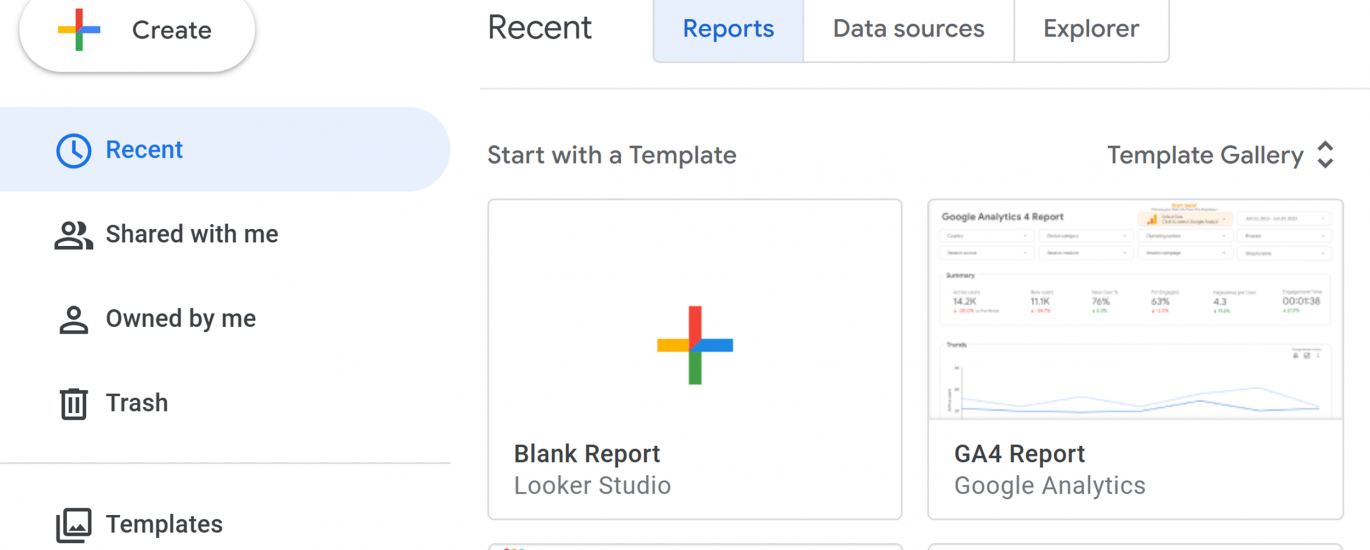The width and height of the screenshot is (1370, 550).
Task: Click the clock icon beside Recent
Action: (x=73, y=150)
